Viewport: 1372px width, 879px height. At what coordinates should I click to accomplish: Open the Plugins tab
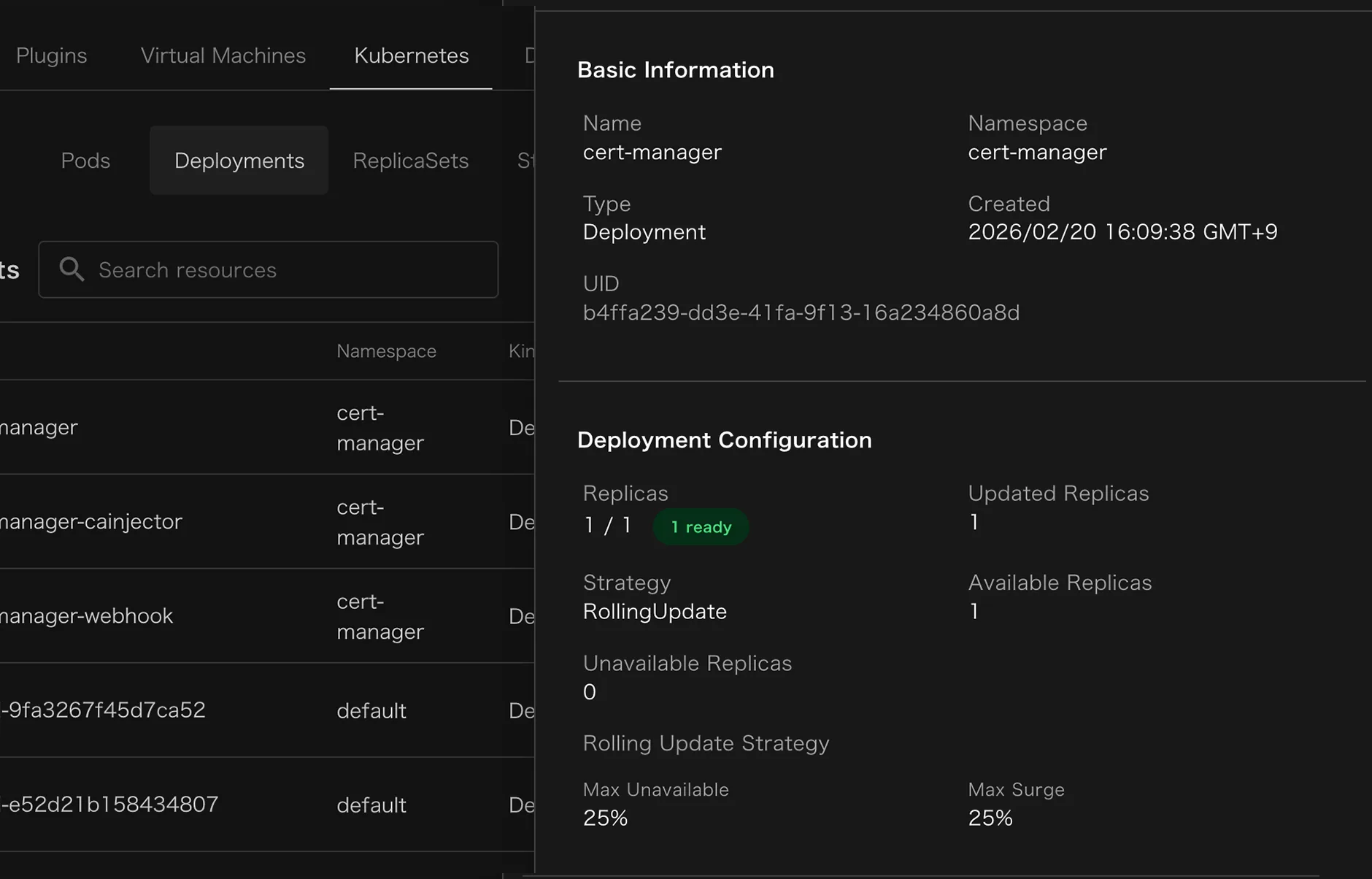click(51, 55)
